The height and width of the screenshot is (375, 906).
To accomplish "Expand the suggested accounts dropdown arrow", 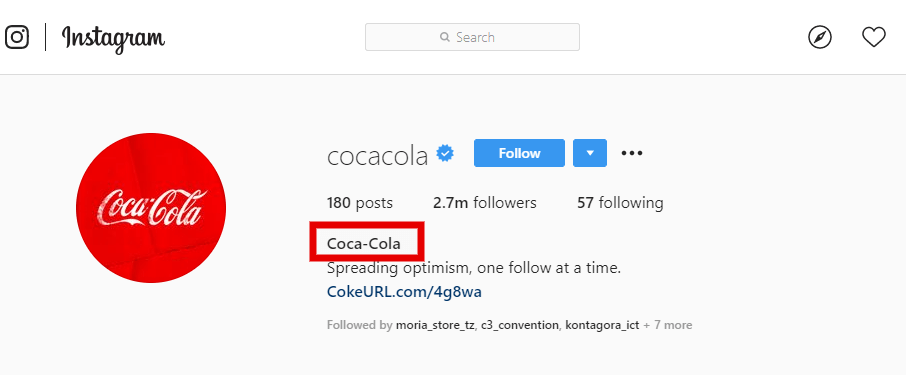I will (590, 153).
